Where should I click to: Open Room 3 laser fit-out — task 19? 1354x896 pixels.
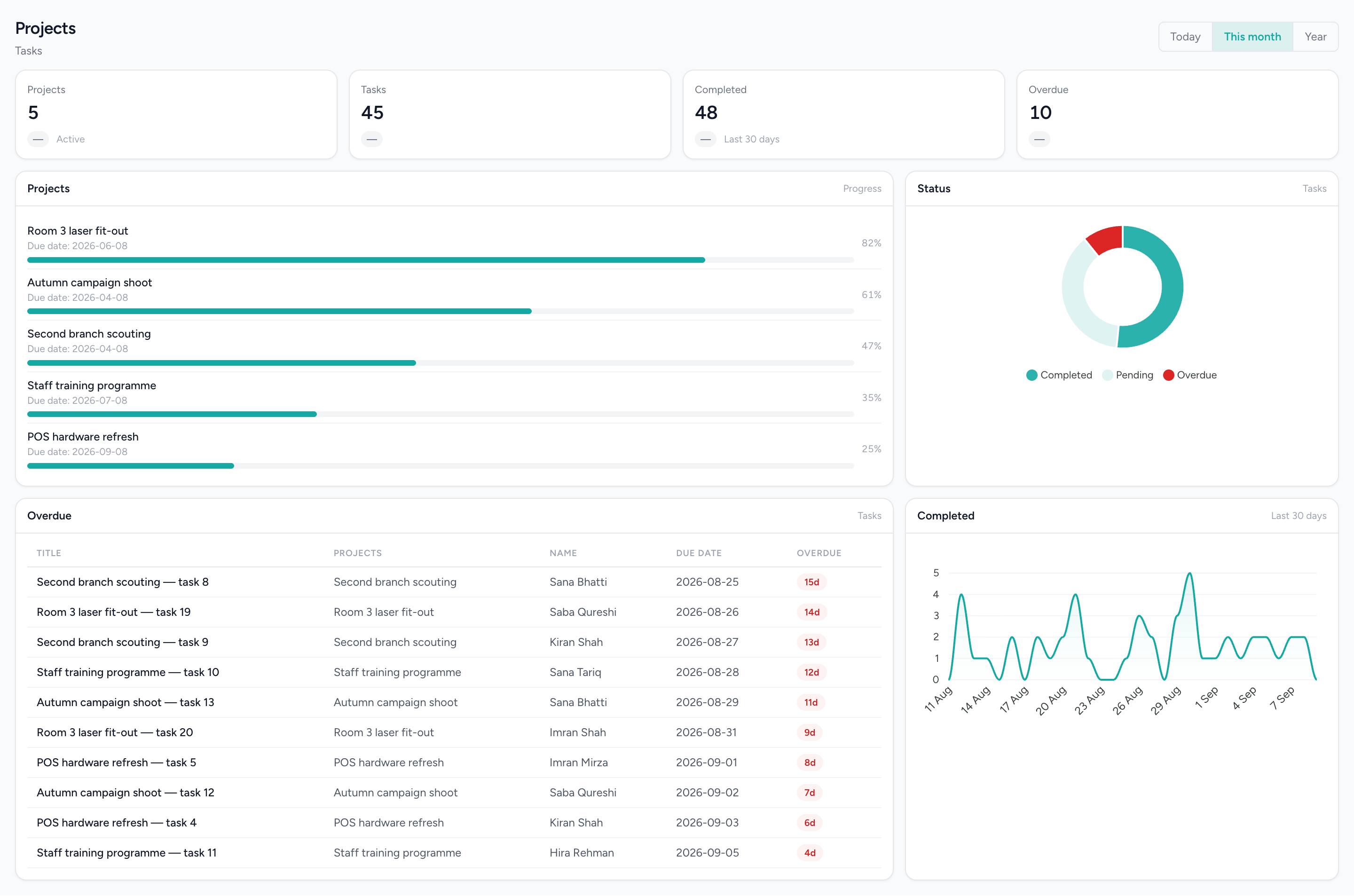[114, 612]
